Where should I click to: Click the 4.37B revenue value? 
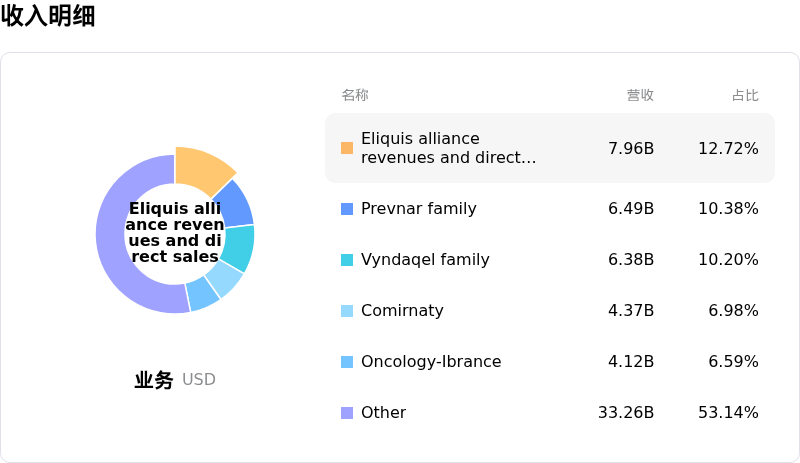pyautogui.click(x=631, y=311)
